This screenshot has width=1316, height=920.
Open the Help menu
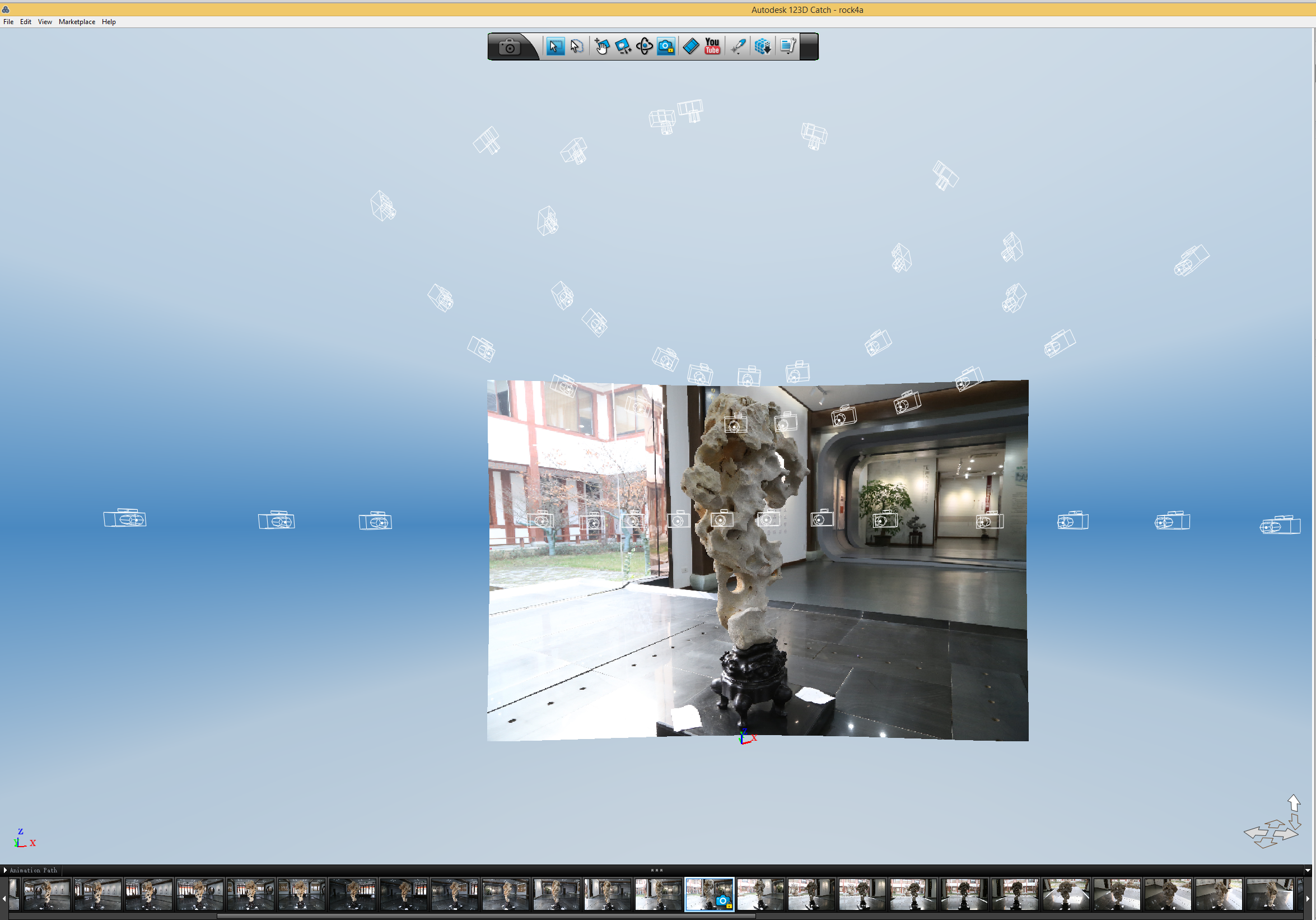tap(109, 22)
